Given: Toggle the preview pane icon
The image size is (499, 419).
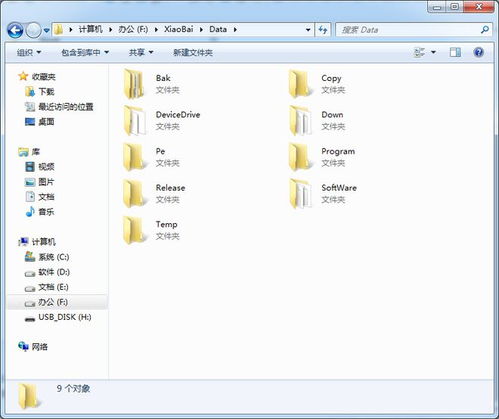Looking at the screenshot, I should coord(455,52).
